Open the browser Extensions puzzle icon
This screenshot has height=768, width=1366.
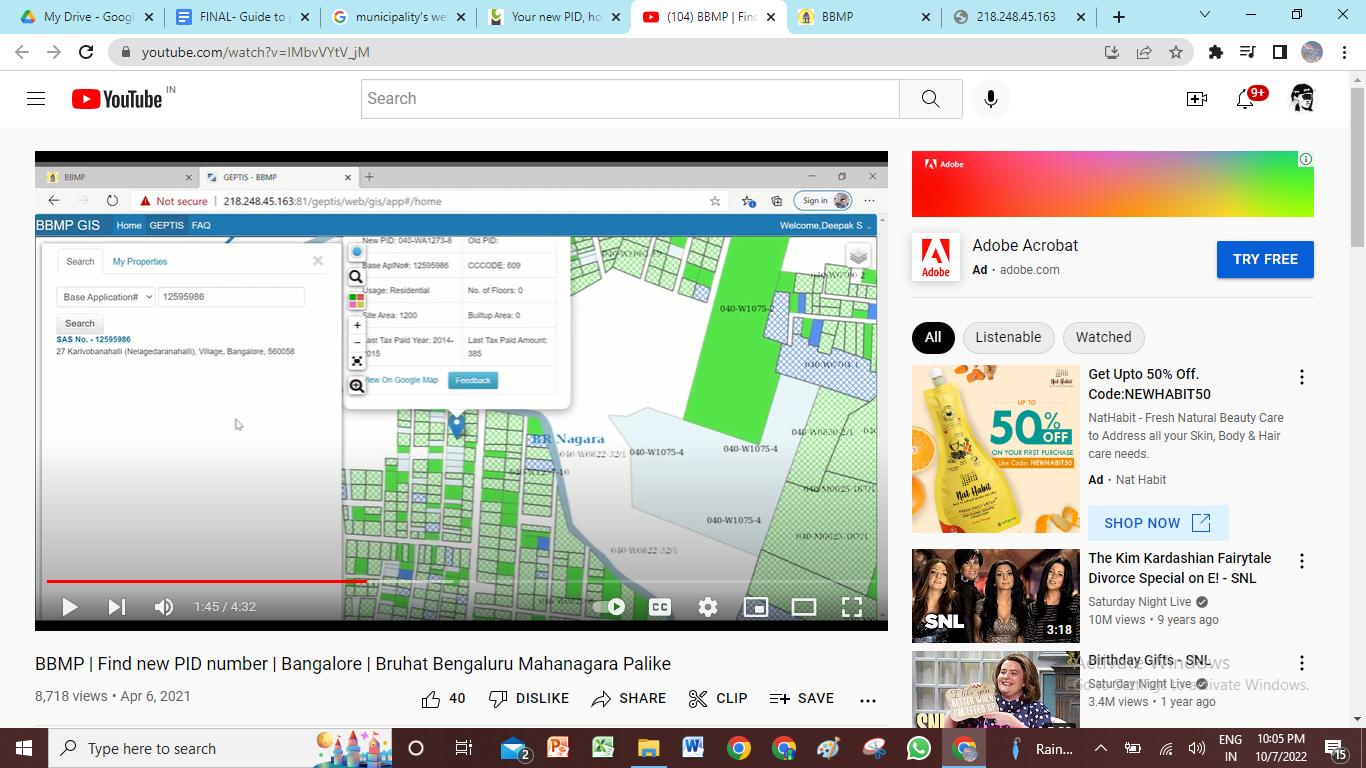click(x=1216, y=52)
